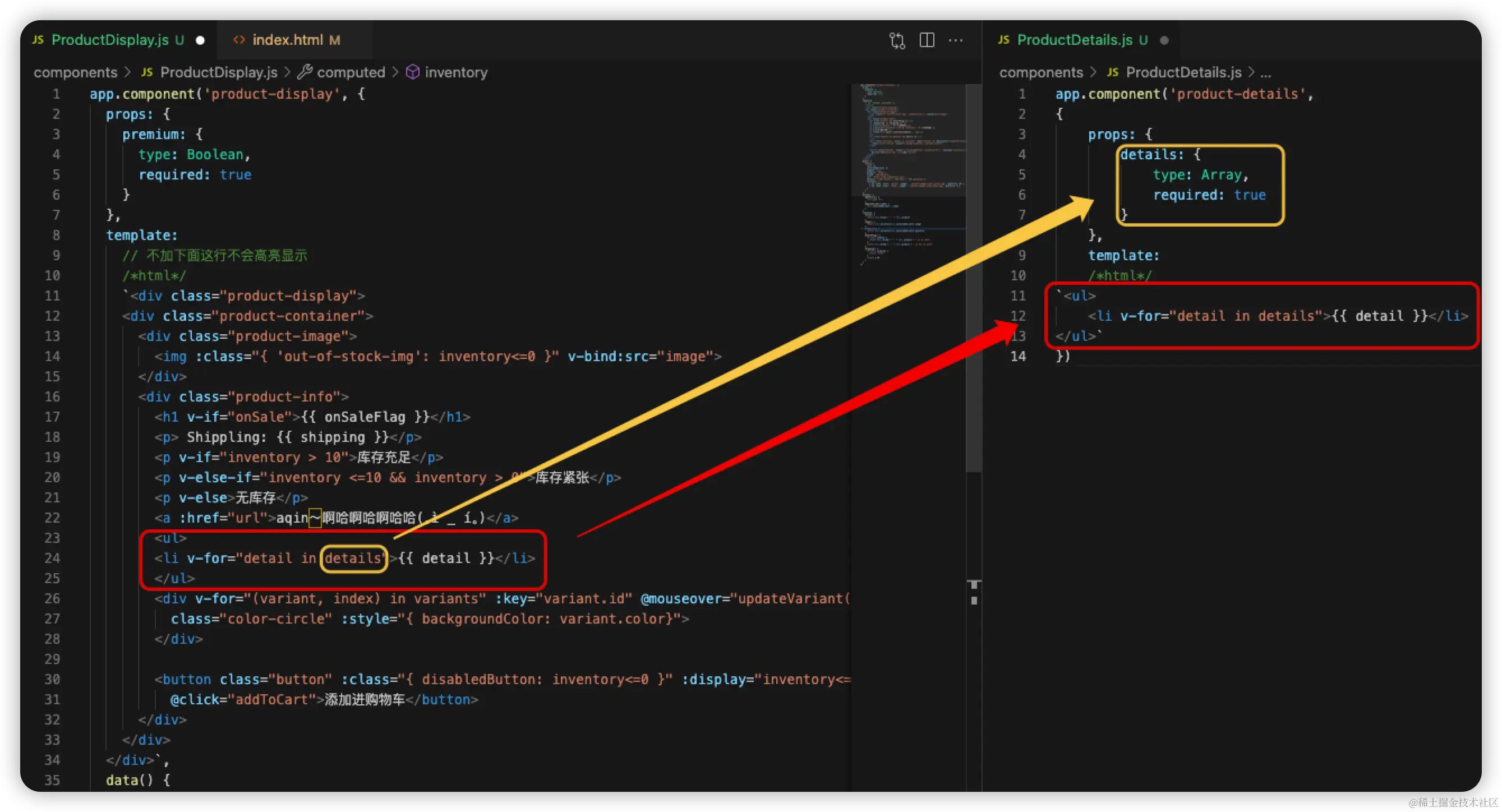This screenshot has height=812, width=1502.
Task: Click the unsaved dot on ProductDisplay.js tab
Action: click(x=200, y=40)
